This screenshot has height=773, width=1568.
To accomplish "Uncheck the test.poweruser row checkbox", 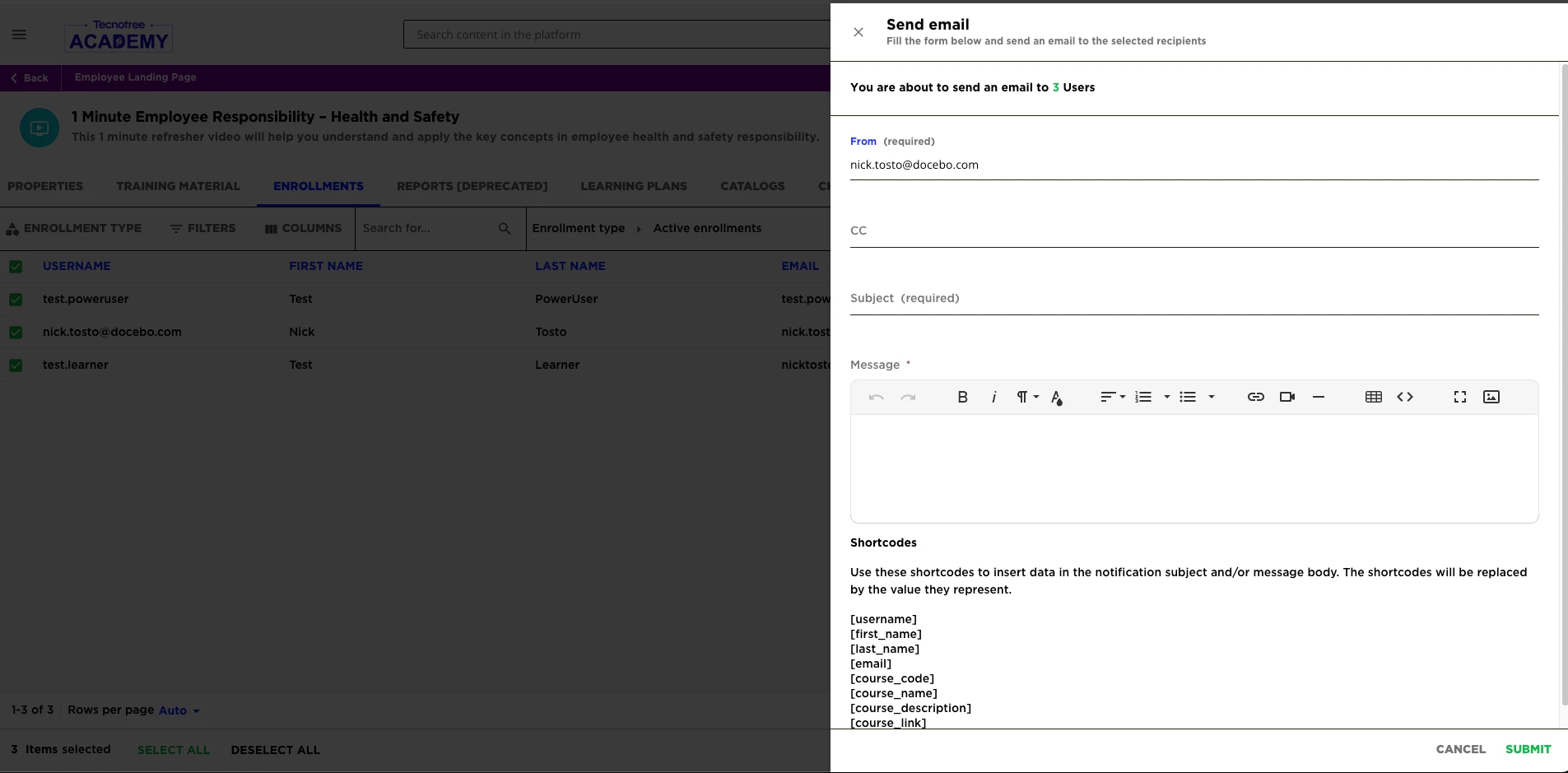I will point(16,300).
